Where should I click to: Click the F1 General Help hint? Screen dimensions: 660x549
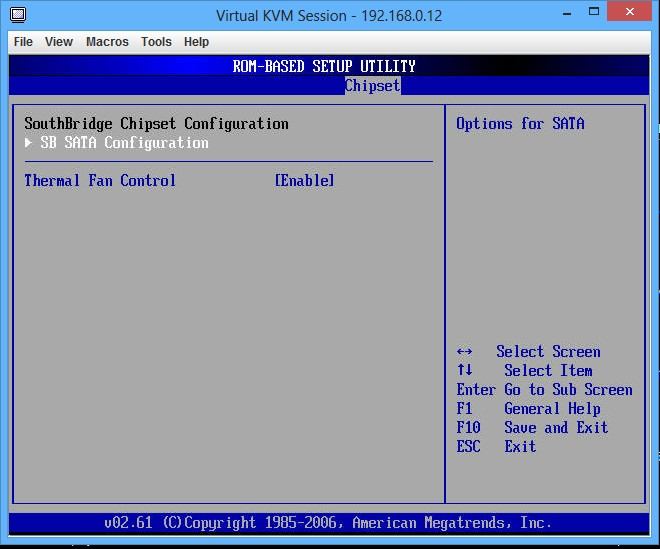coord(528,408)
